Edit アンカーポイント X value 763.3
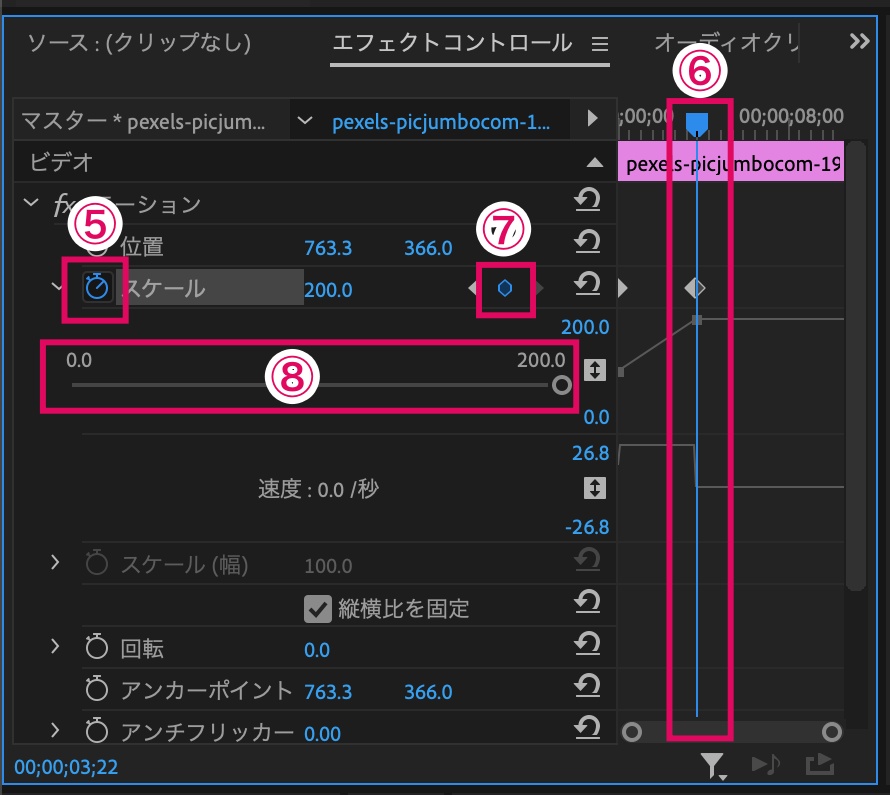Screen dimensions: 890x795 (328, 692)
